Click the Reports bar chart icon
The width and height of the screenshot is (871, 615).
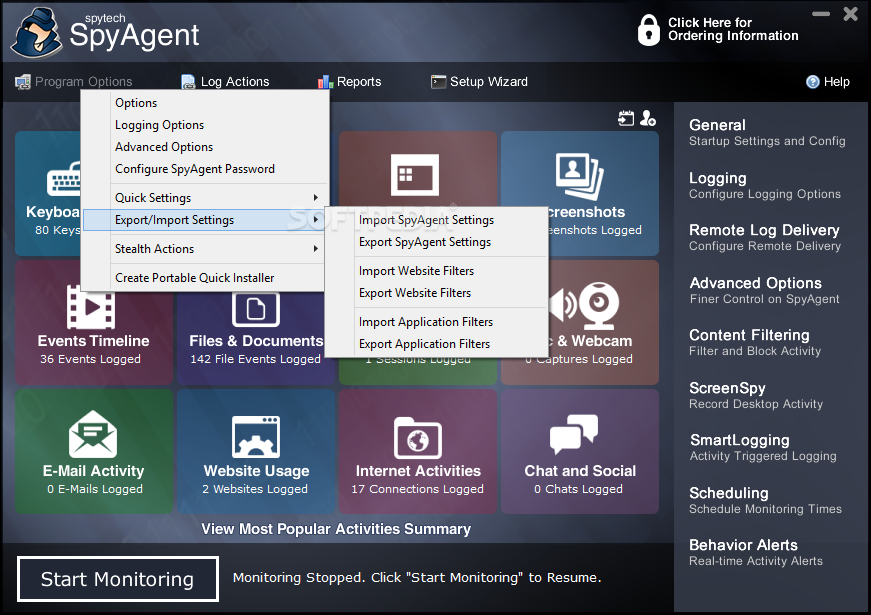point(325,82)
